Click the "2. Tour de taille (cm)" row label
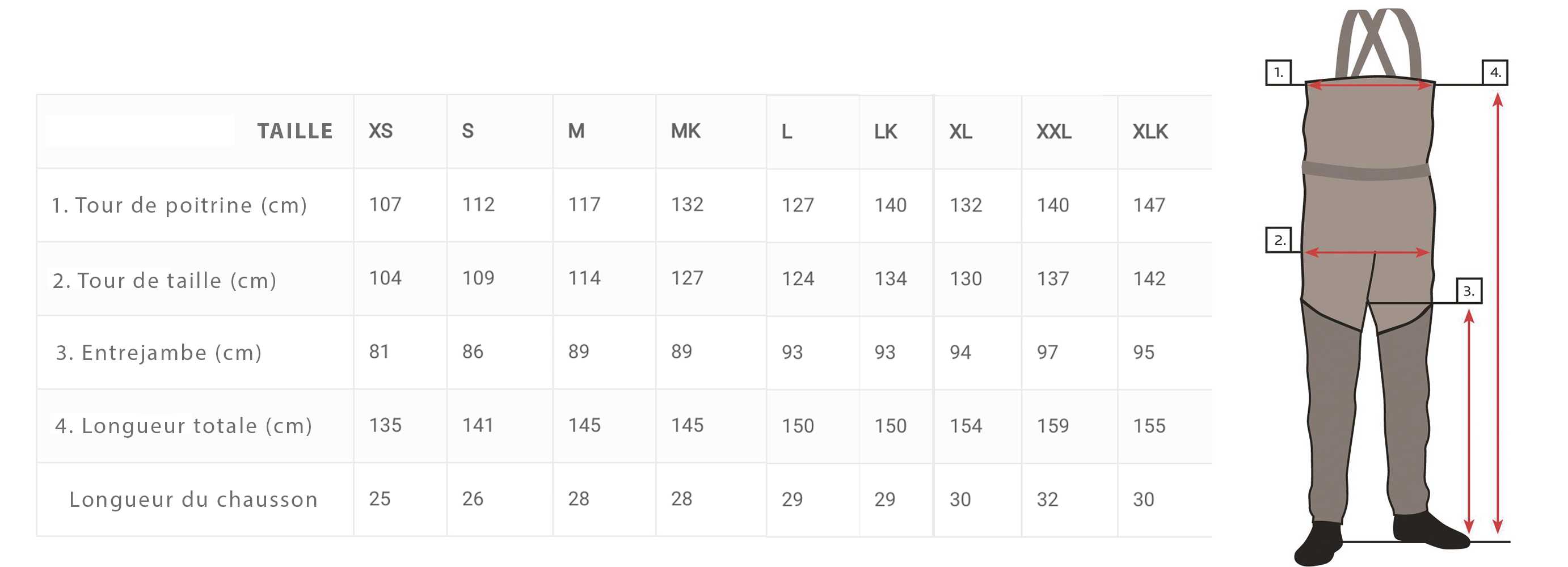The image size is (1568, 567). (x=165, y=281)
